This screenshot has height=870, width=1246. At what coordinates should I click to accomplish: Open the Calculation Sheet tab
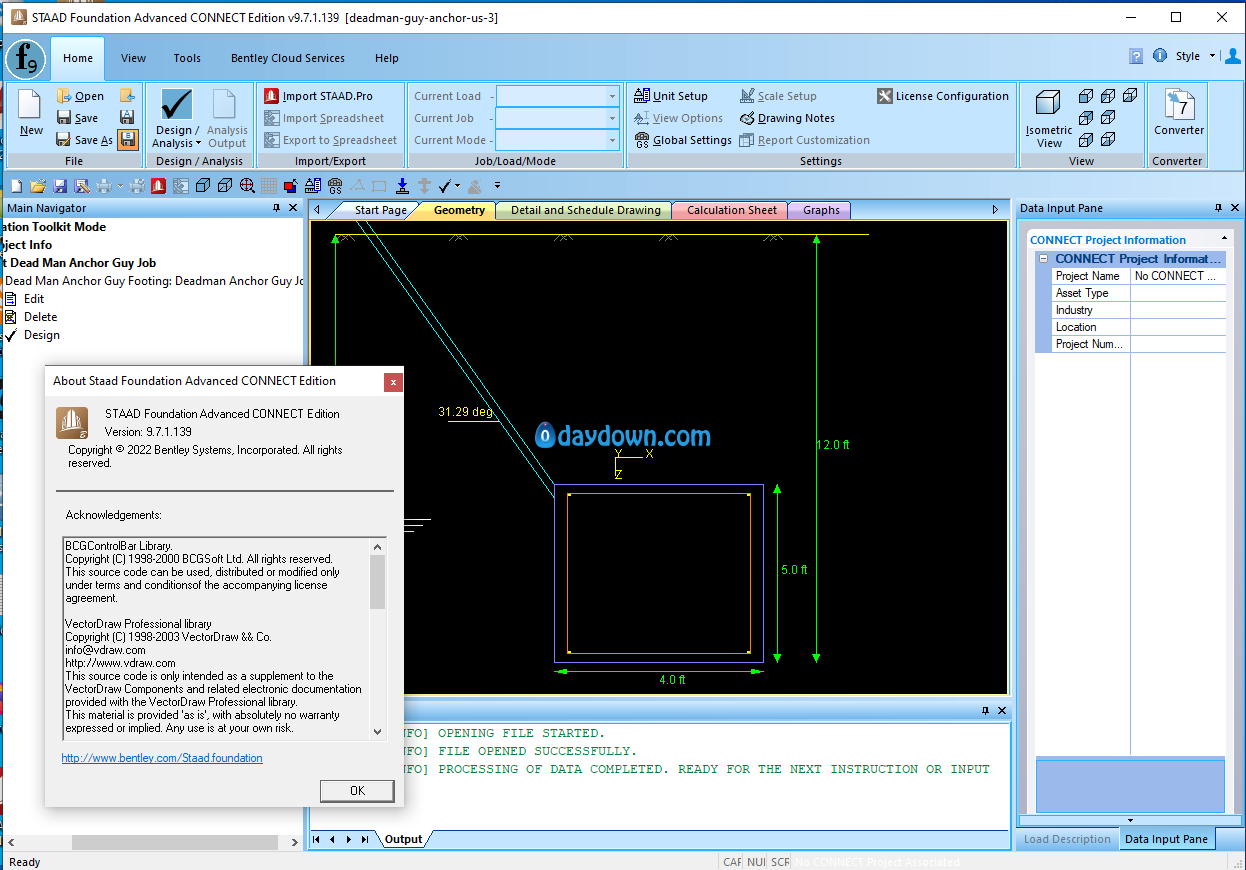(x=732, y=210)
